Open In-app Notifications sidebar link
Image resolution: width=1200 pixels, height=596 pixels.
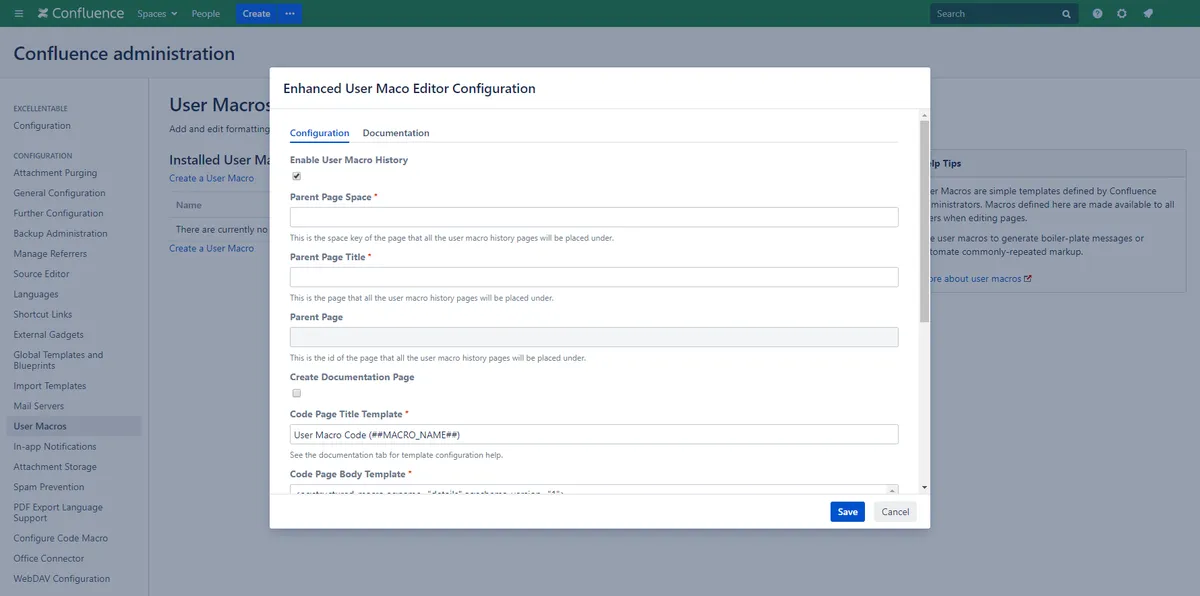coord(55,446)
